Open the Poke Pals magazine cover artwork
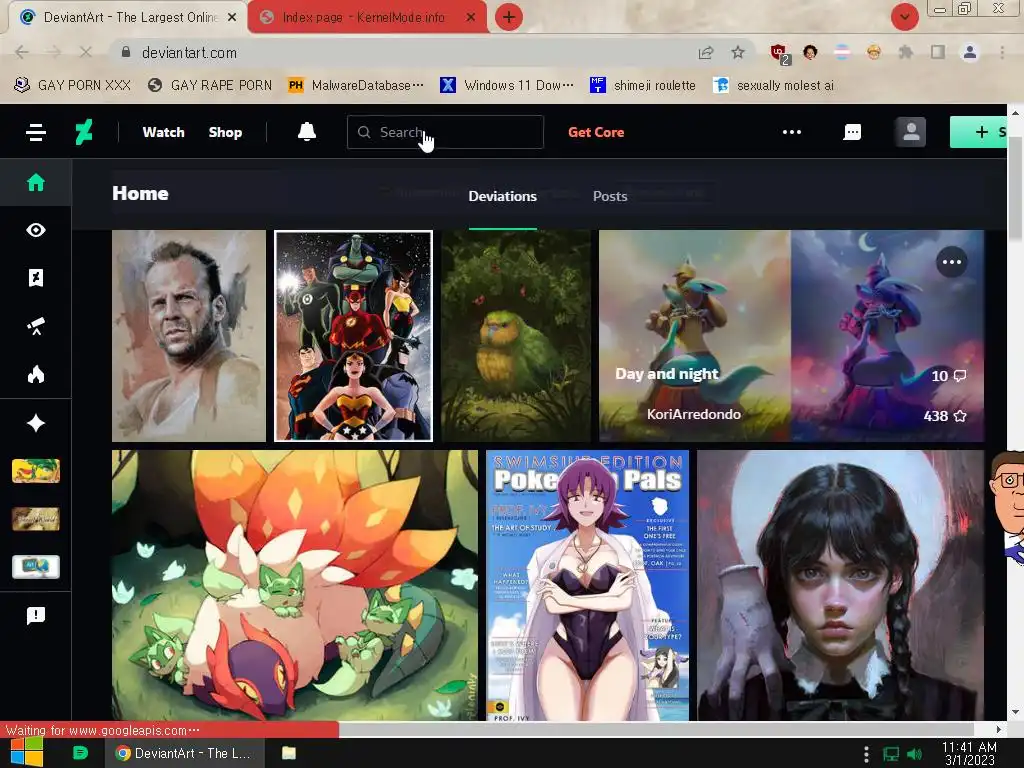 click(587, 585)
